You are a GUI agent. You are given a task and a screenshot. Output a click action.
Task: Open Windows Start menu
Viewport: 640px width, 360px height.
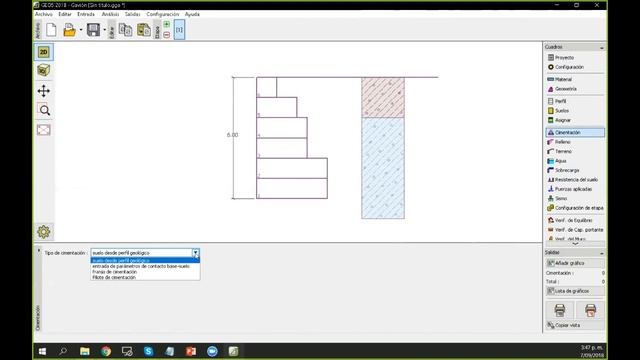tap(42, 351)
